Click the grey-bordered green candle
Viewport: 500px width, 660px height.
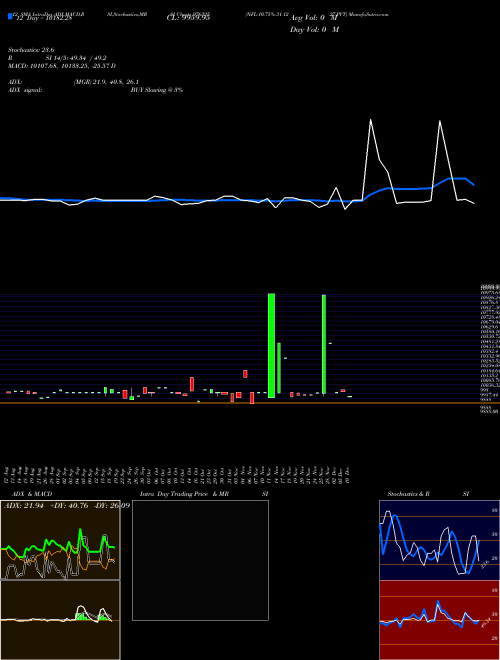[x=279, y=368]
